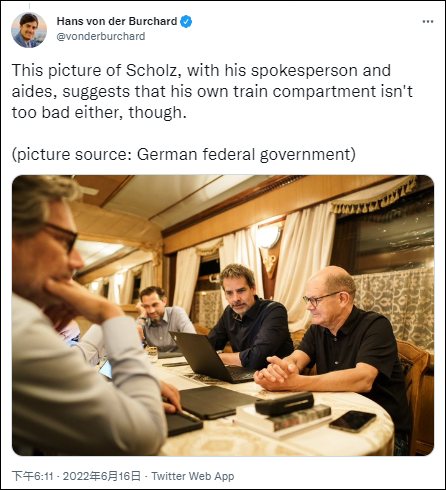
Task: Click the open black laptop in photo
Action: tap(211, 358)
